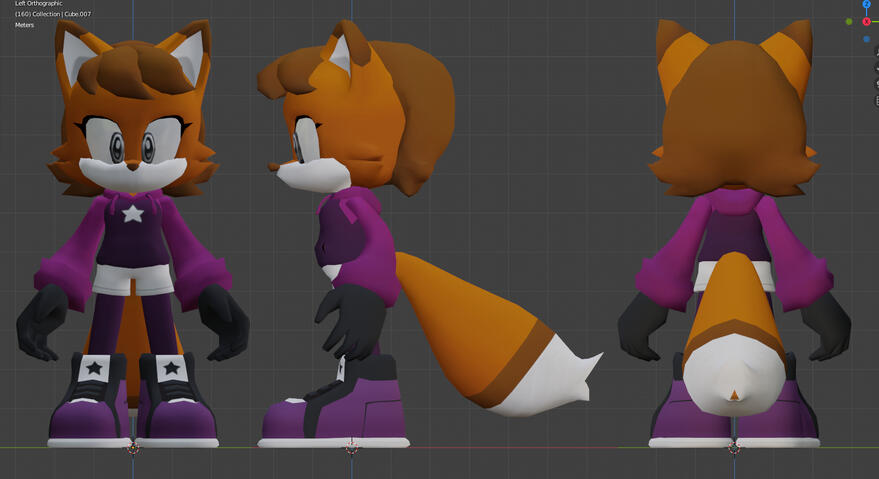879x479 pixels.
Task: Click the blue Z axis gizmo handle
Action: click(866, 4)
